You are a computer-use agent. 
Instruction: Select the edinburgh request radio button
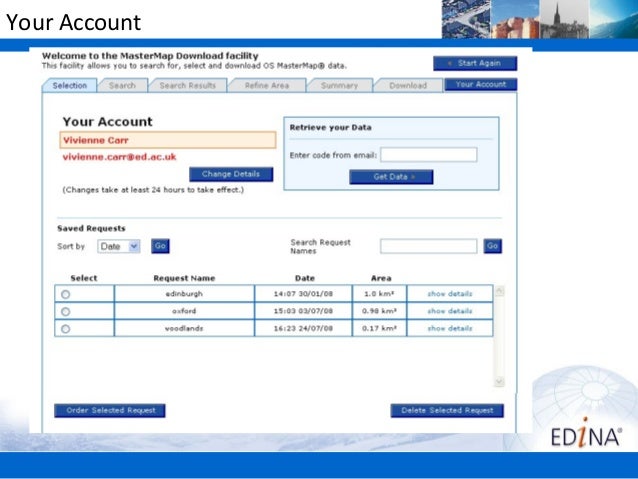(x=66, y=294)
